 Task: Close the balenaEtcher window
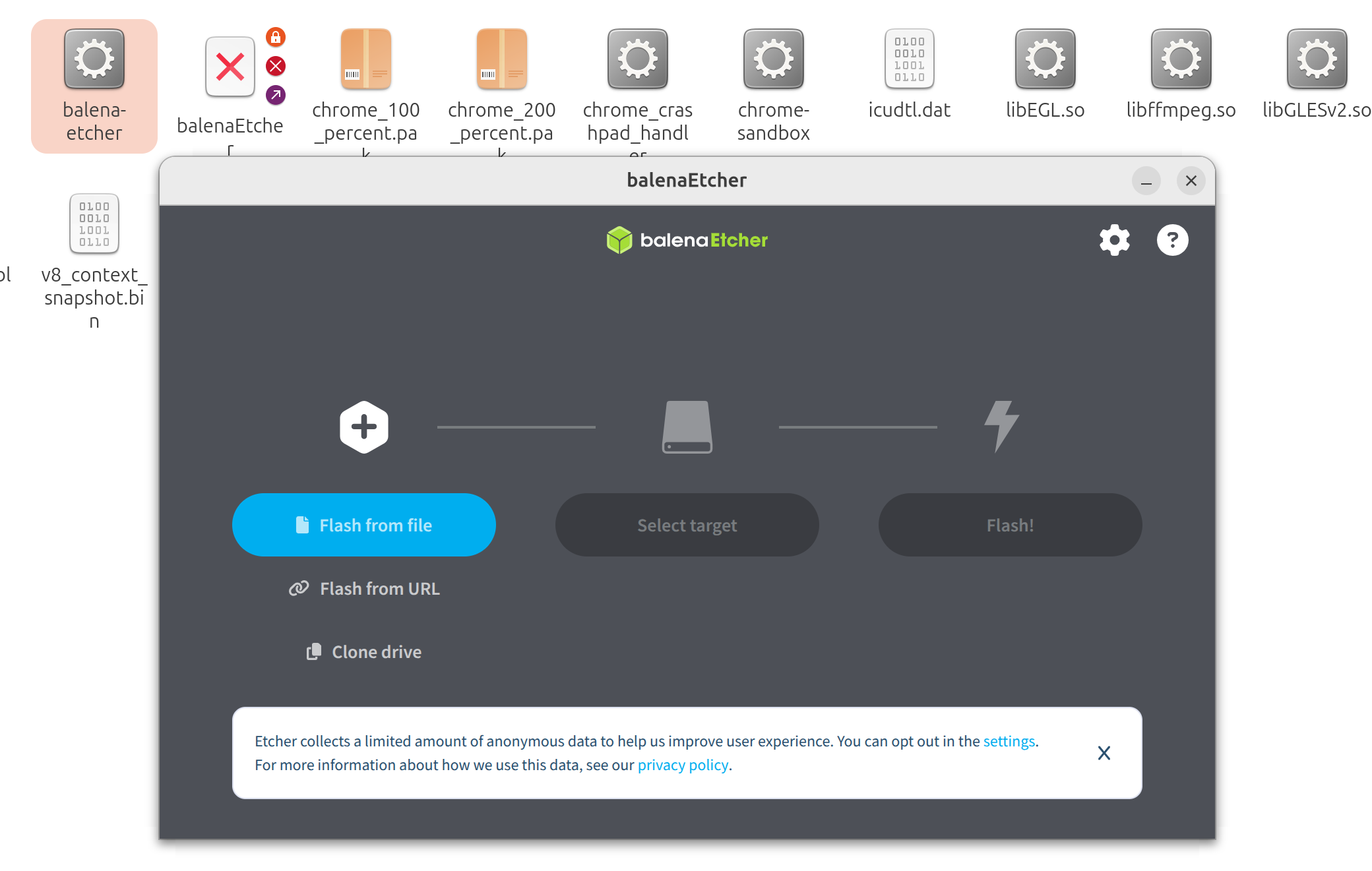[1191, 181]
